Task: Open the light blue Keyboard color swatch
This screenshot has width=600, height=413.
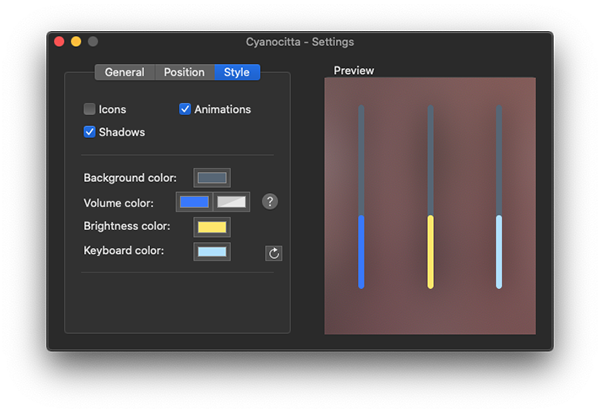Action: 212,251
